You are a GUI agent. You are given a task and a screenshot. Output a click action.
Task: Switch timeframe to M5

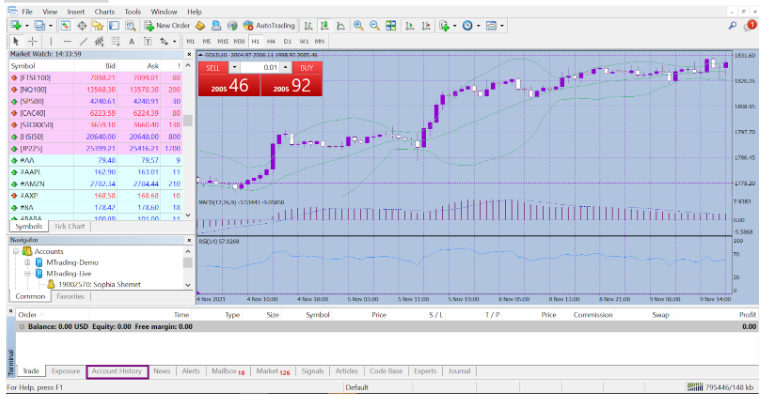click(206, 42)
